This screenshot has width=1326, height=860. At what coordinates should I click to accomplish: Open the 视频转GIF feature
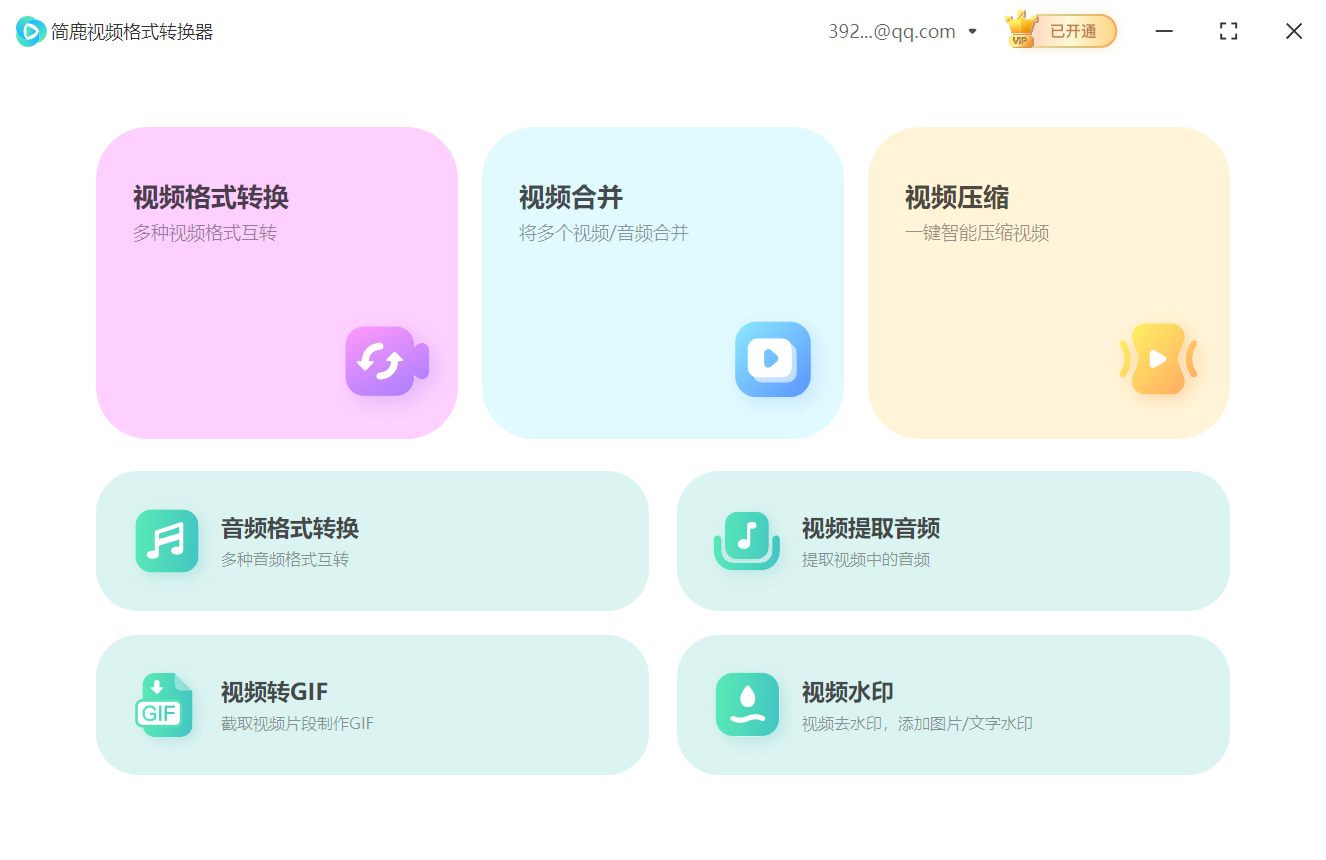(372, 705)
